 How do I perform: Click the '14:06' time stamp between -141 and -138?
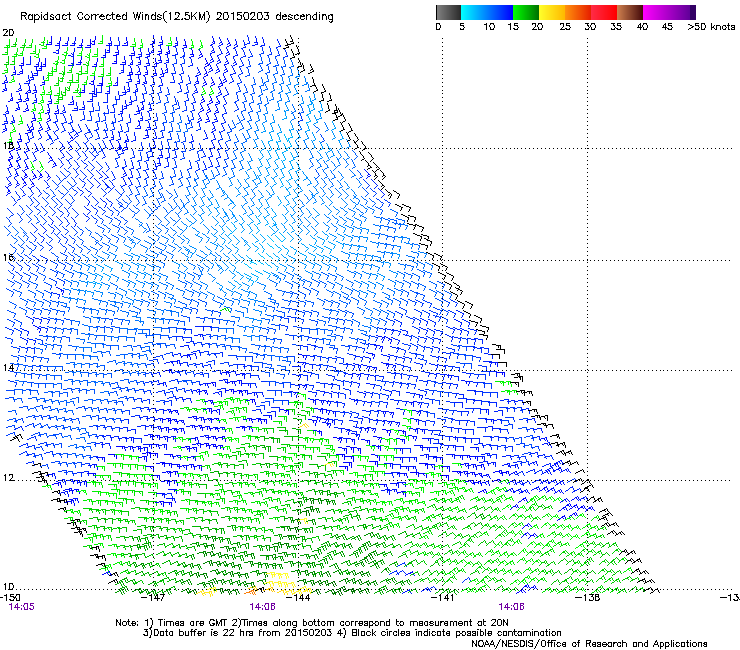coord(512,607)
